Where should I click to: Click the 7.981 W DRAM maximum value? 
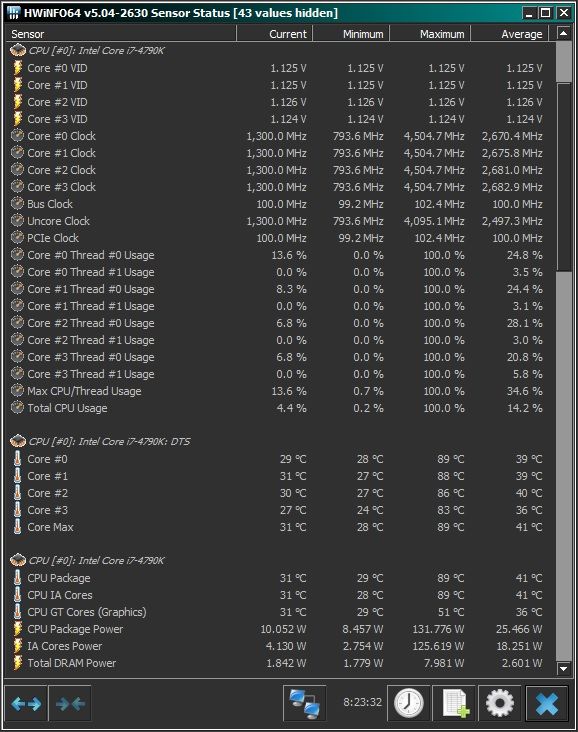coord(444,663)
